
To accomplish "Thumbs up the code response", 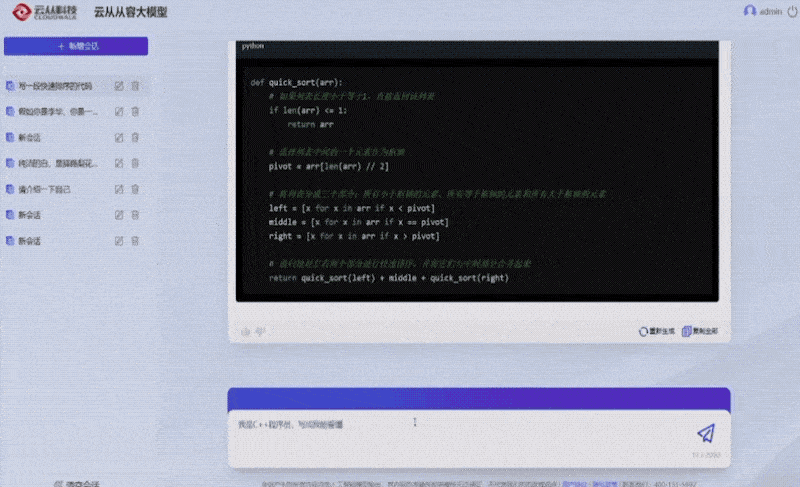I will coord(246,331).
